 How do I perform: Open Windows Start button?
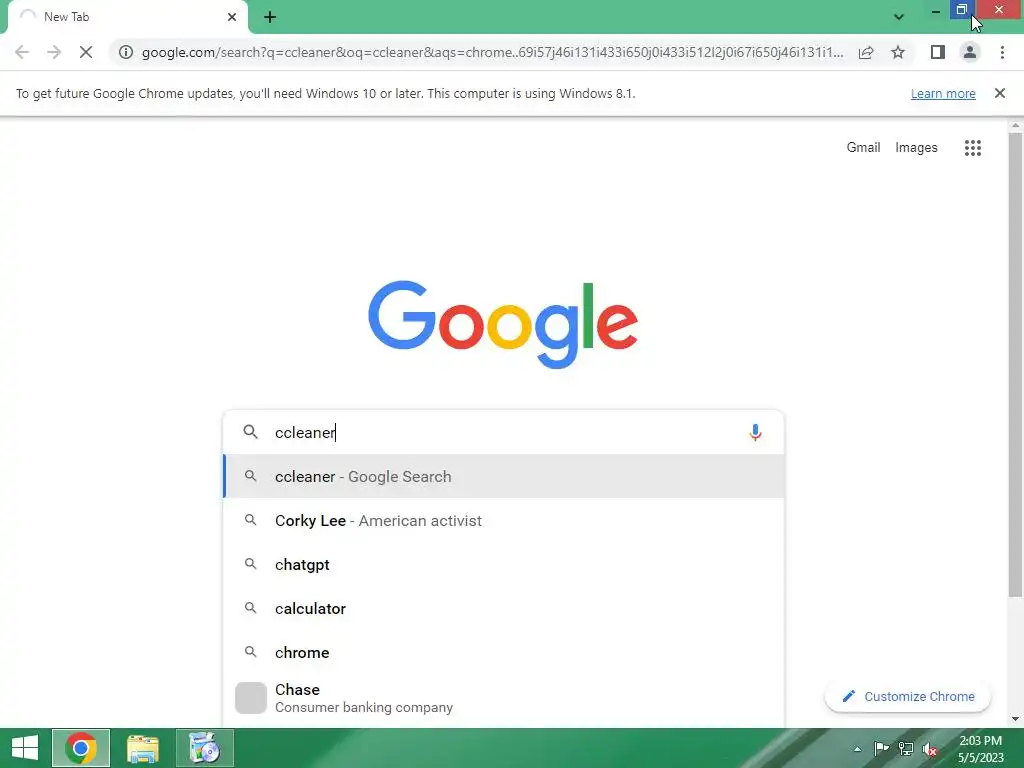pos(25,748)
